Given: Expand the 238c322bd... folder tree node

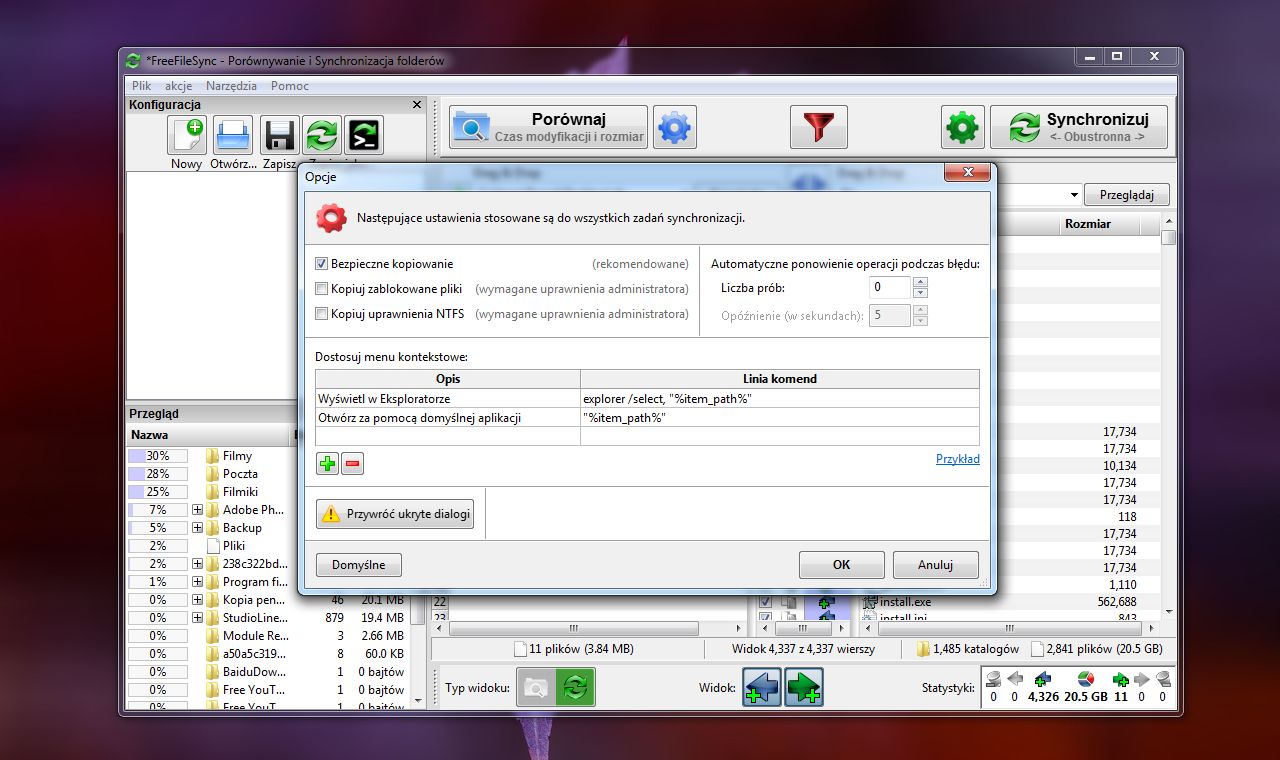Looking at the screenshot, I should 197,564.
